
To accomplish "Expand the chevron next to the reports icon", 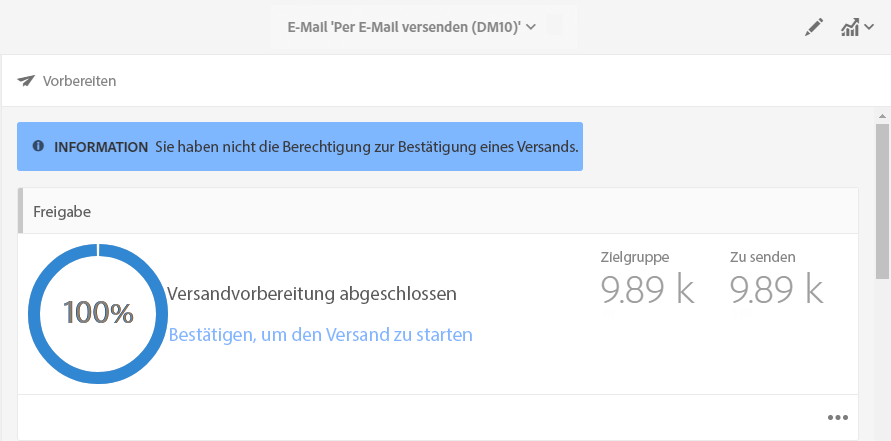I will click(x=869, y=29).
